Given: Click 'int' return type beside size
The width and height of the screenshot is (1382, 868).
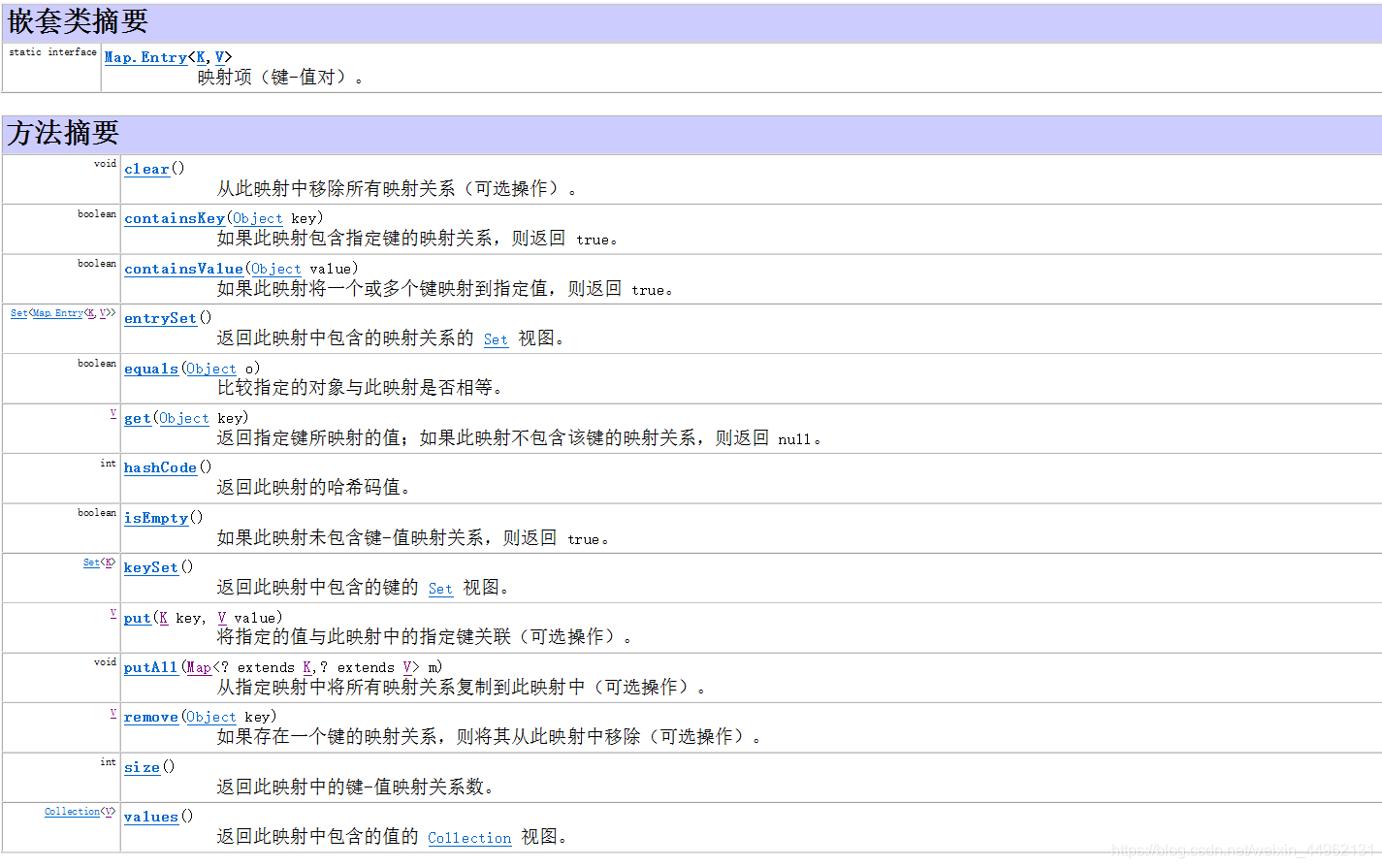Looking at the screenshot, I should coord(108,762).
